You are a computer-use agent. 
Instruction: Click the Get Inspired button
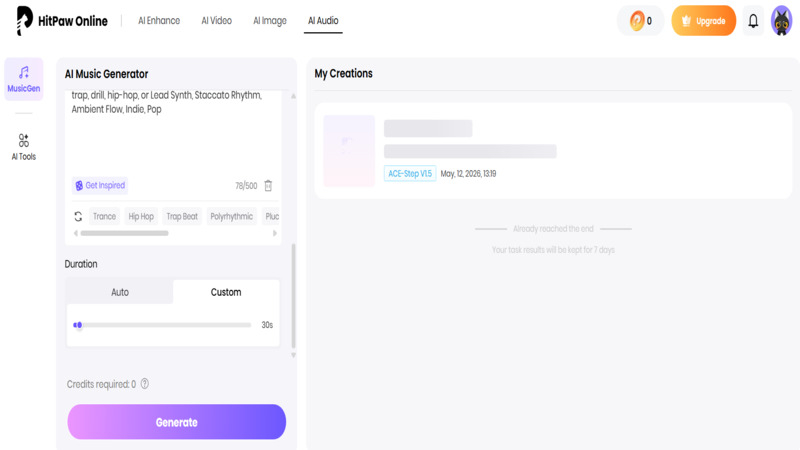(x=100, y=185)
